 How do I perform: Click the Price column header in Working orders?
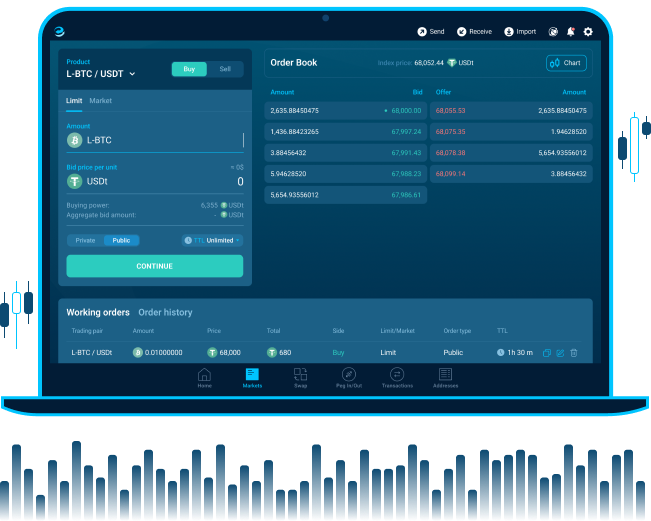coord(214,331)
